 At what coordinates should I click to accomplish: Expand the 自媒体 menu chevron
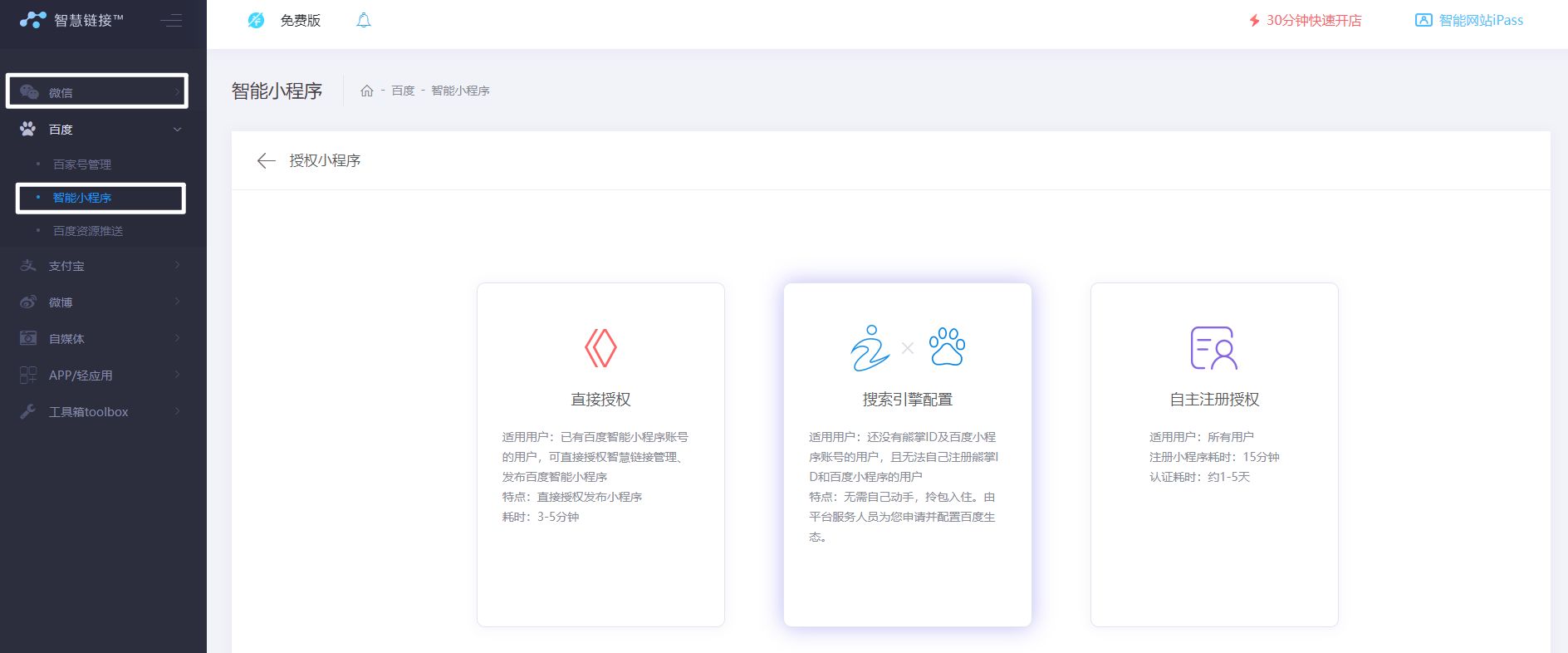click(177, 338)
